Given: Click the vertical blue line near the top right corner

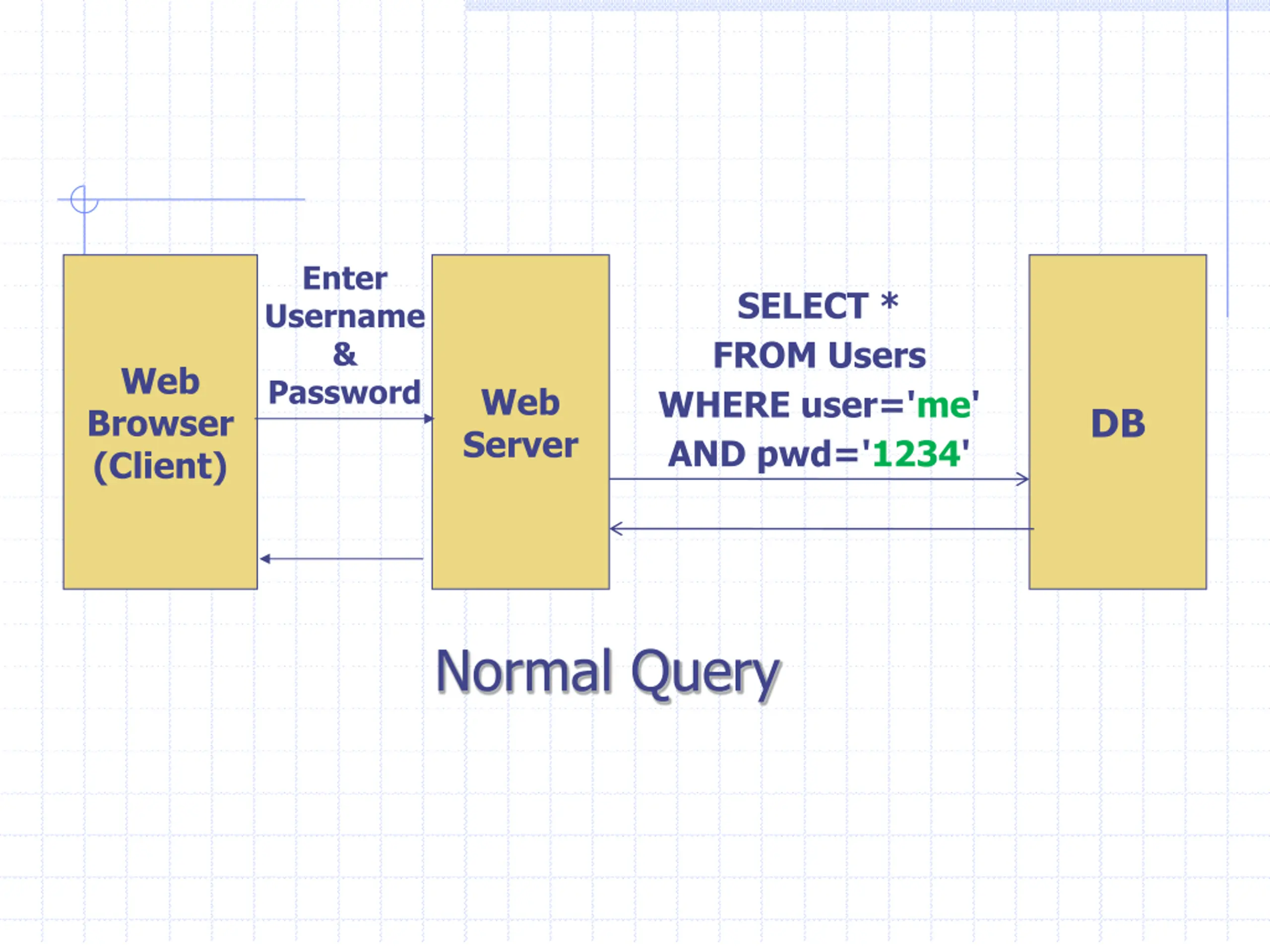Looking at the screenshot, I should tap(1227, 158).
